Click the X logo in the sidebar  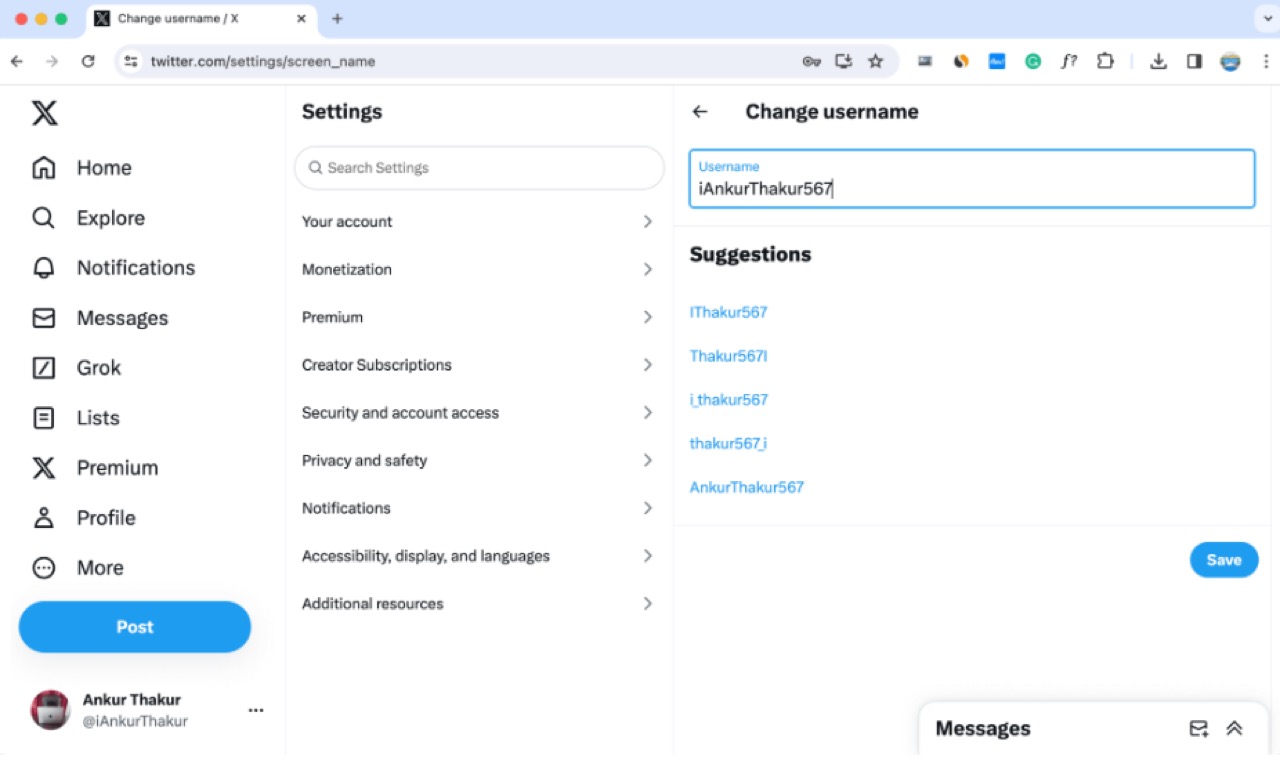click(44, 113)
